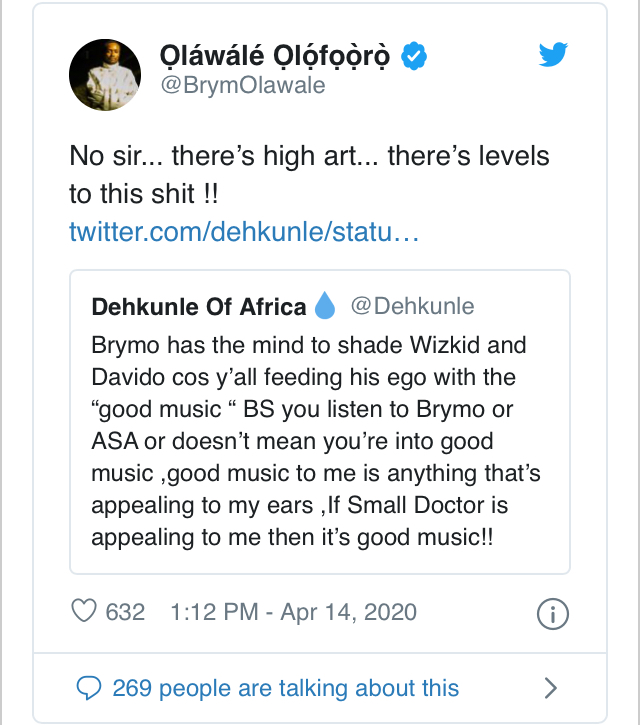
Task: Visit the @BrymOlawale handle
Action: pos(242,86)
